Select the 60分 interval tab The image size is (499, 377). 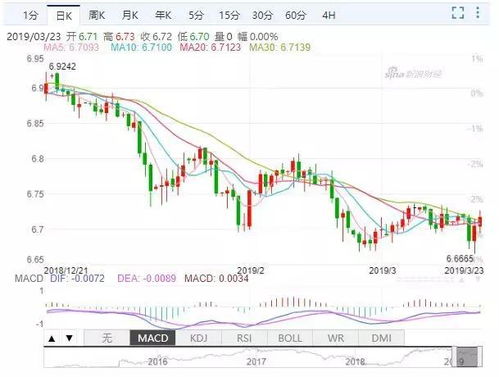(295, 15)
